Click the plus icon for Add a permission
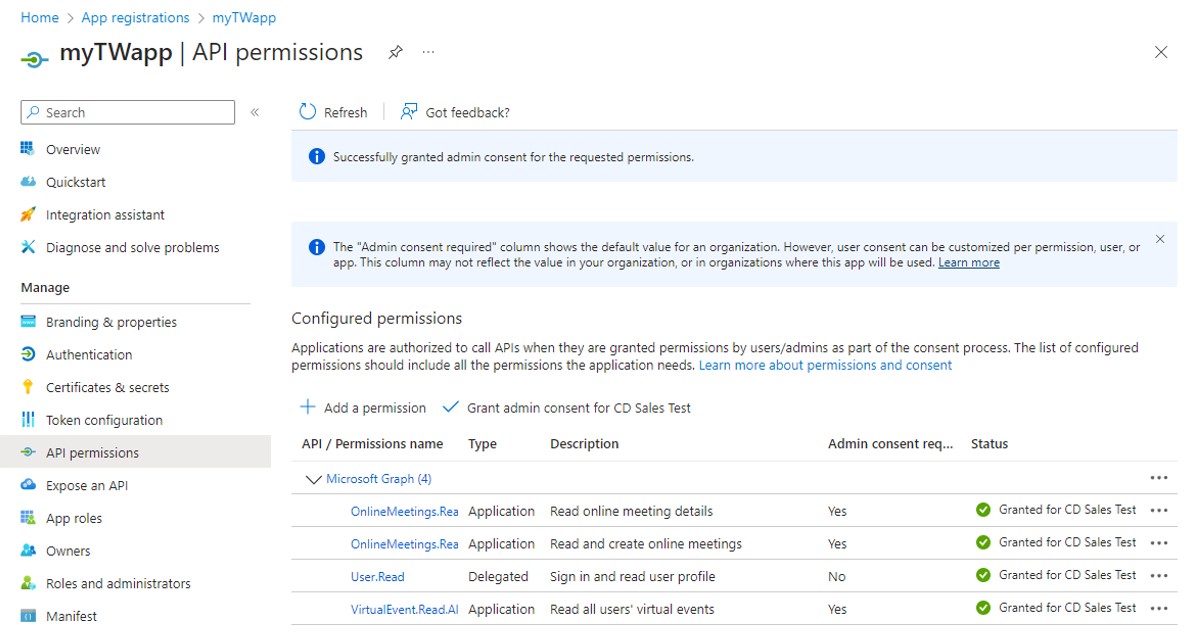1186x635 pixels. [307, 407]
